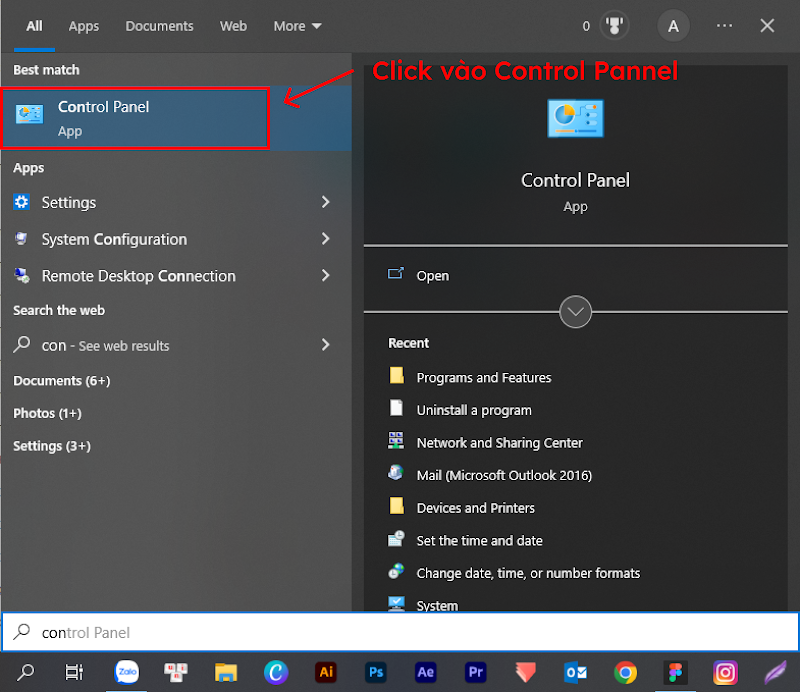Click the search text input box

click(400, 632)
